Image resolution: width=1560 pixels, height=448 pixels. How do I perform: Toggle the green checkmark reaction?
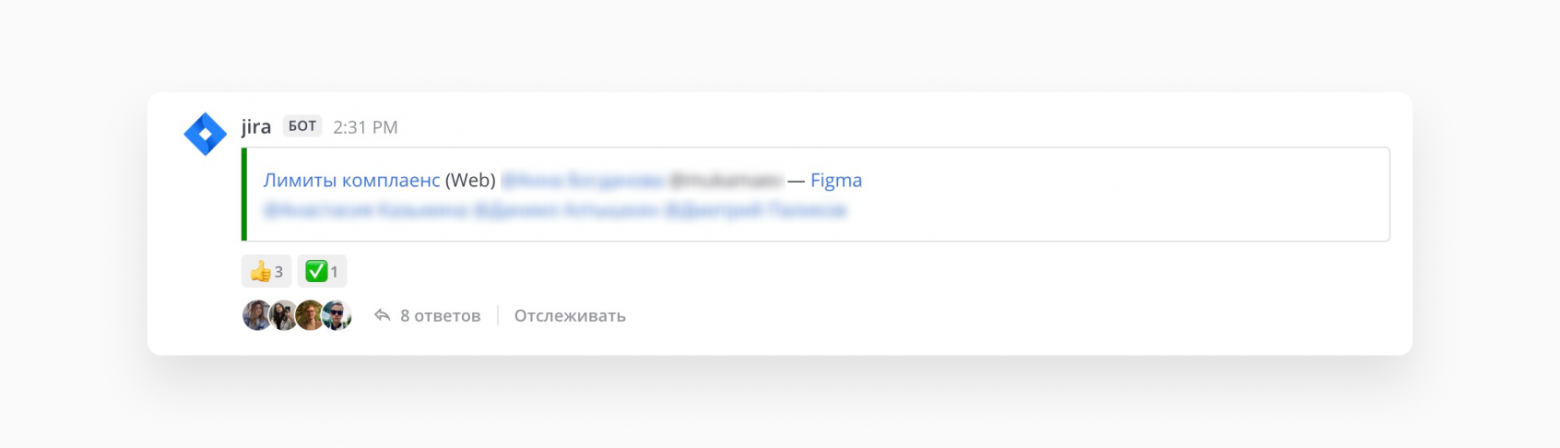click(322, 271)
